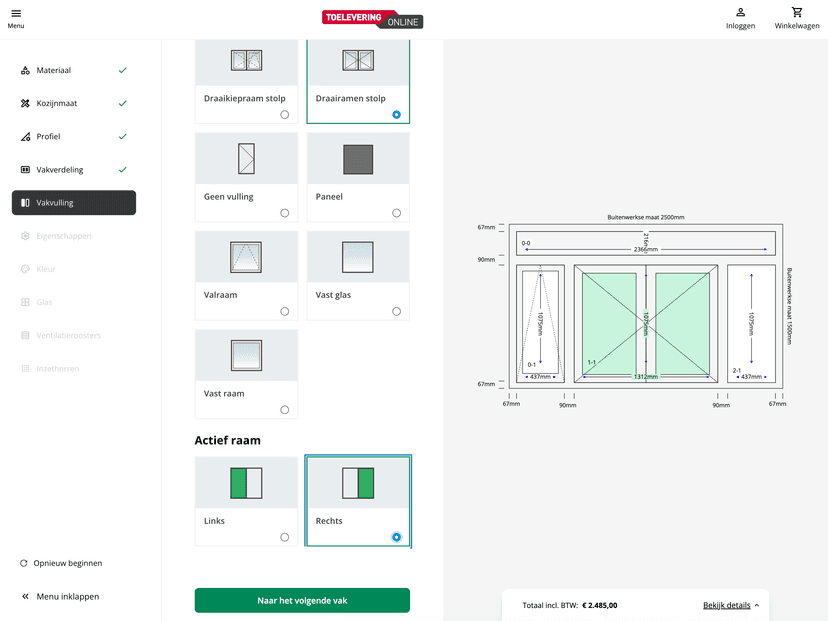Image resolution: width=828 pixels, height=621 pixels.
Task: Choose Links as the active window radio
Action: tap(285, 537)
